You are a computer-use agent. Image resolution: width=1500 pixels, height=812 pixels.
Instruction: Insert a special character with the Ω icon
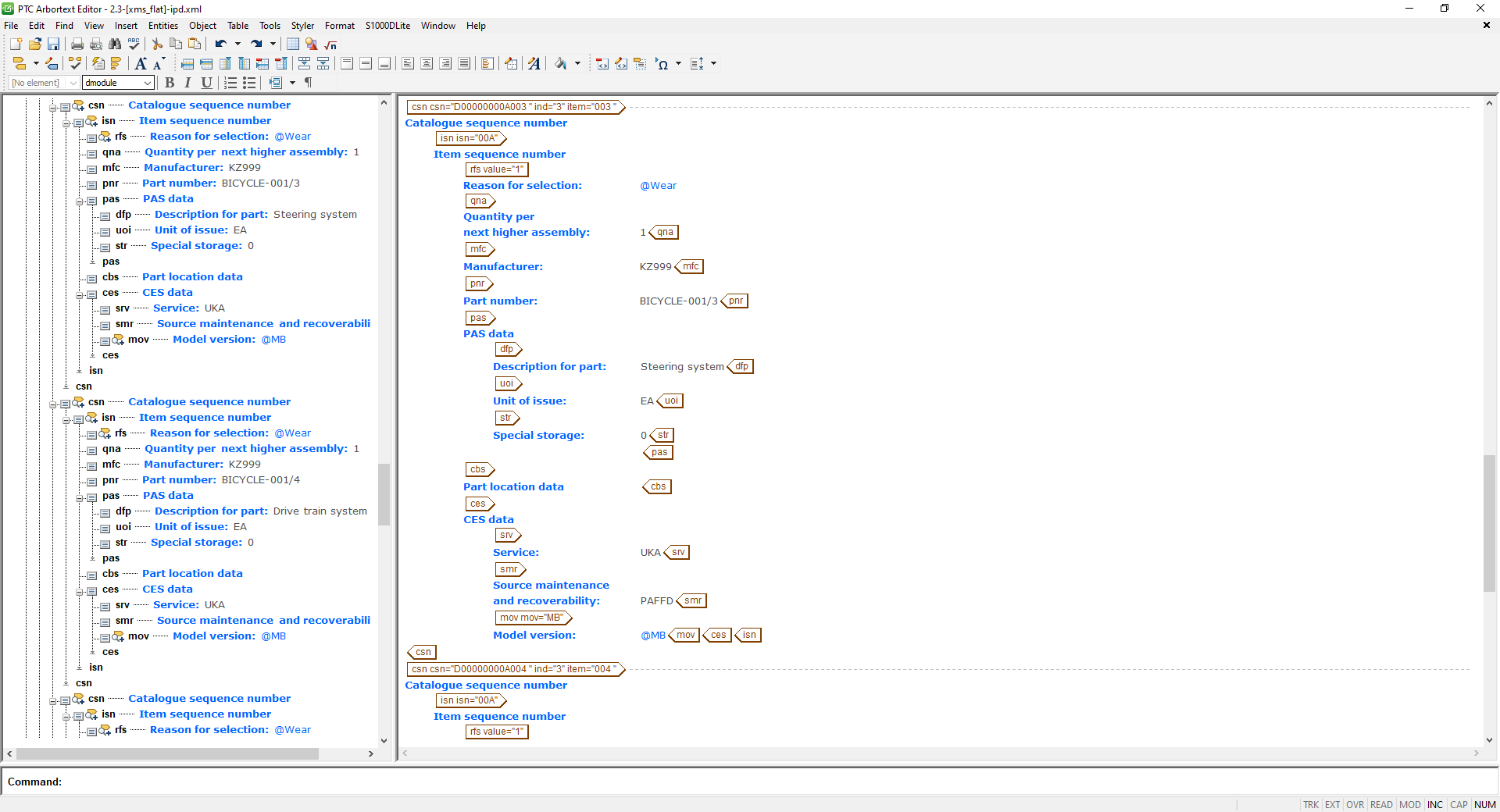(x=663, y=63)
